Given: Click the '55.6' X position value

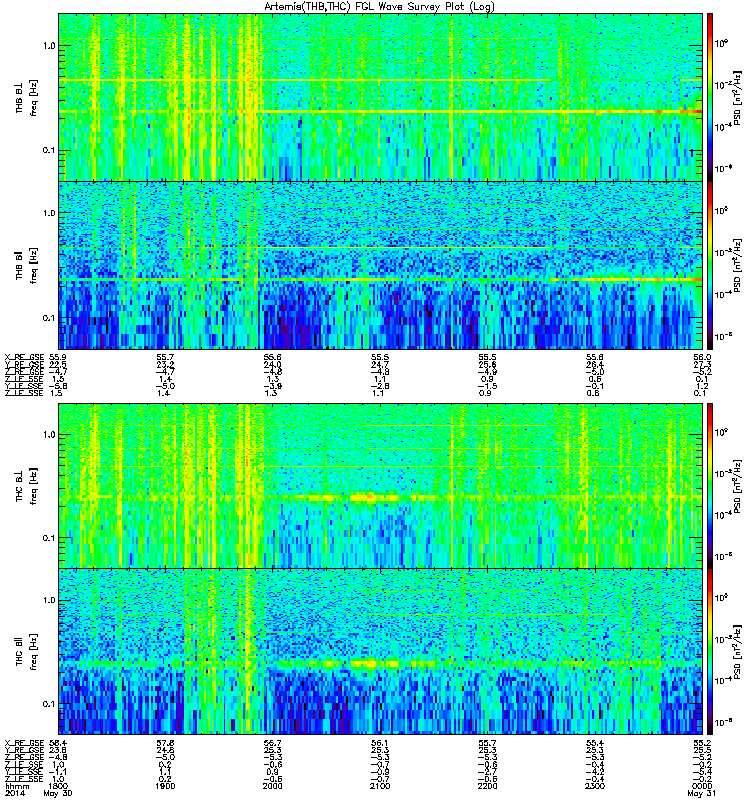Looking at the screenshot, I should (x=272, y=357).
